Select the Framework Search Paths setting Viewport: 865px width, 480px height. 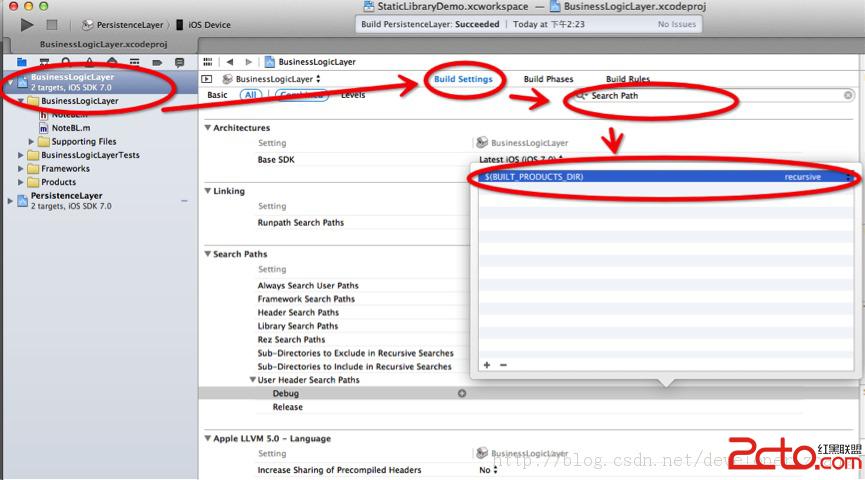pos(306,299)
